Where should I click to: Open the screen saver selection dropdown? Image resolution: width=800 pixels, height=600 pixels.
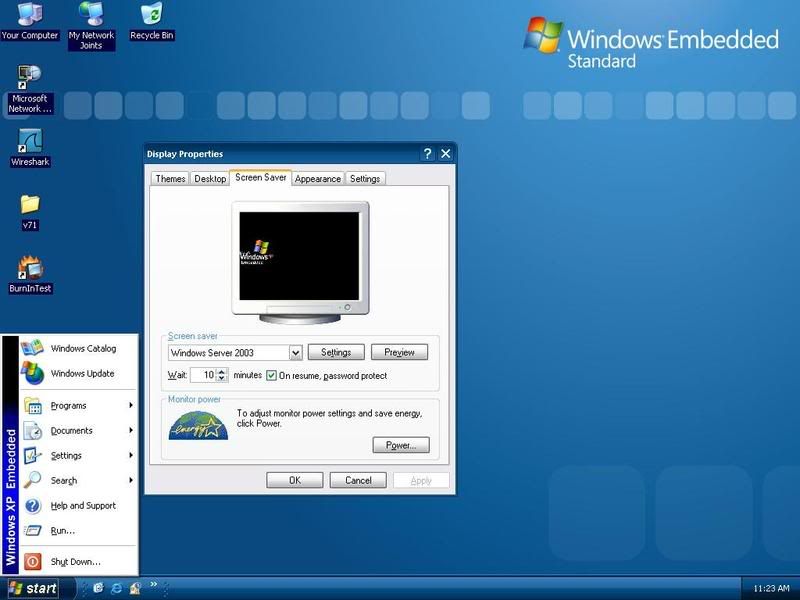(295, 353)
